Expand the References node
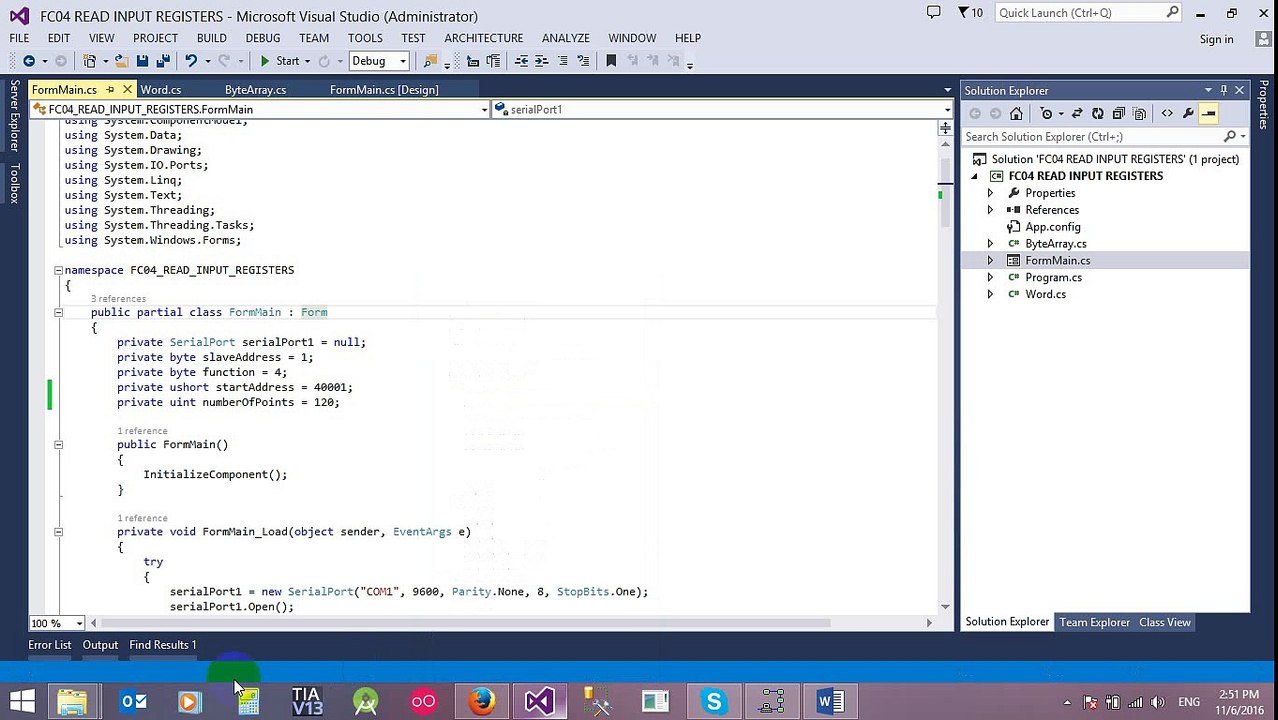The width and height of the screenshot is (1278, 720). [990, 210]
